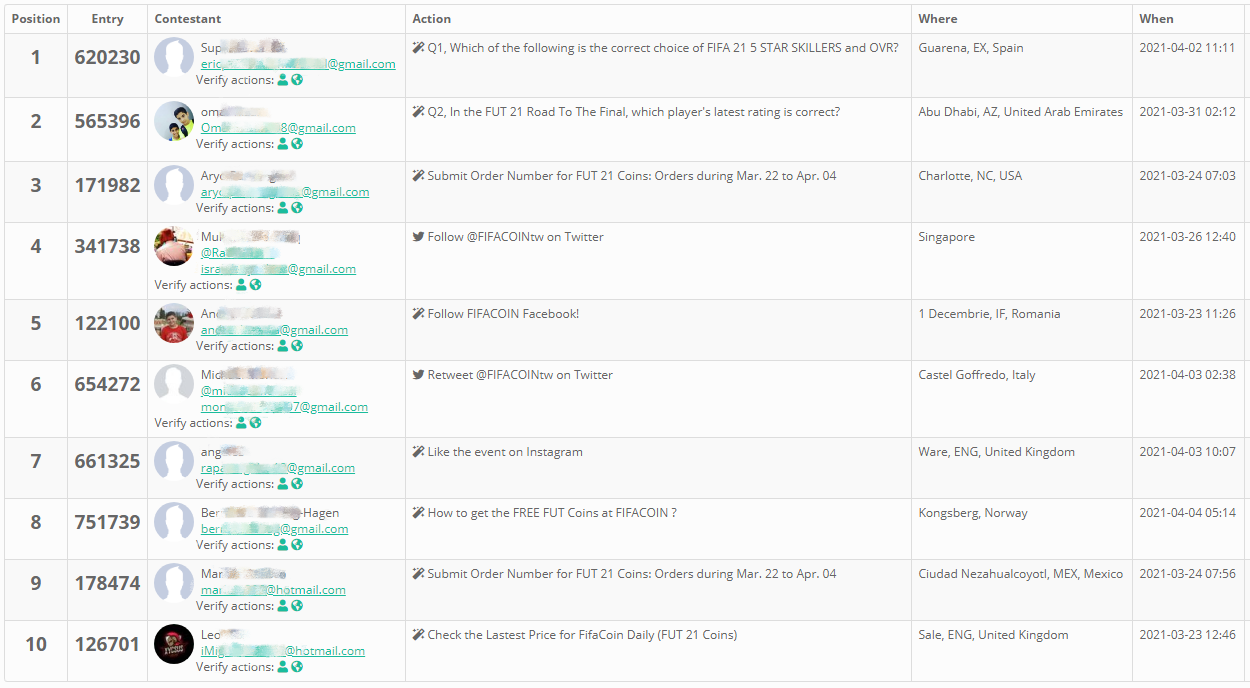
Task: Open the Twitter handle link in position 4 row
Action: pos(238,253)
